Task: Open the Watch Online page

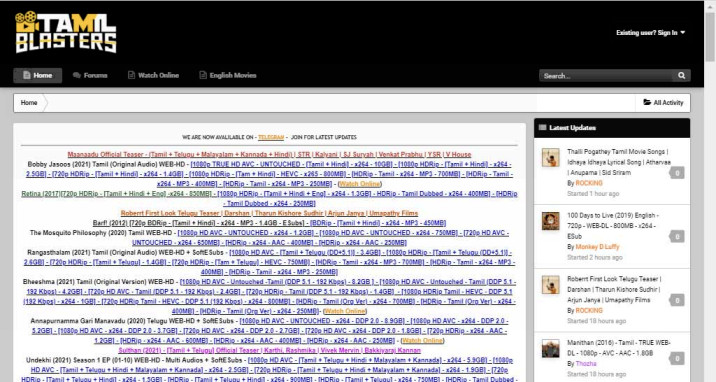Action: pyautogui.click(x=153, y=75)
